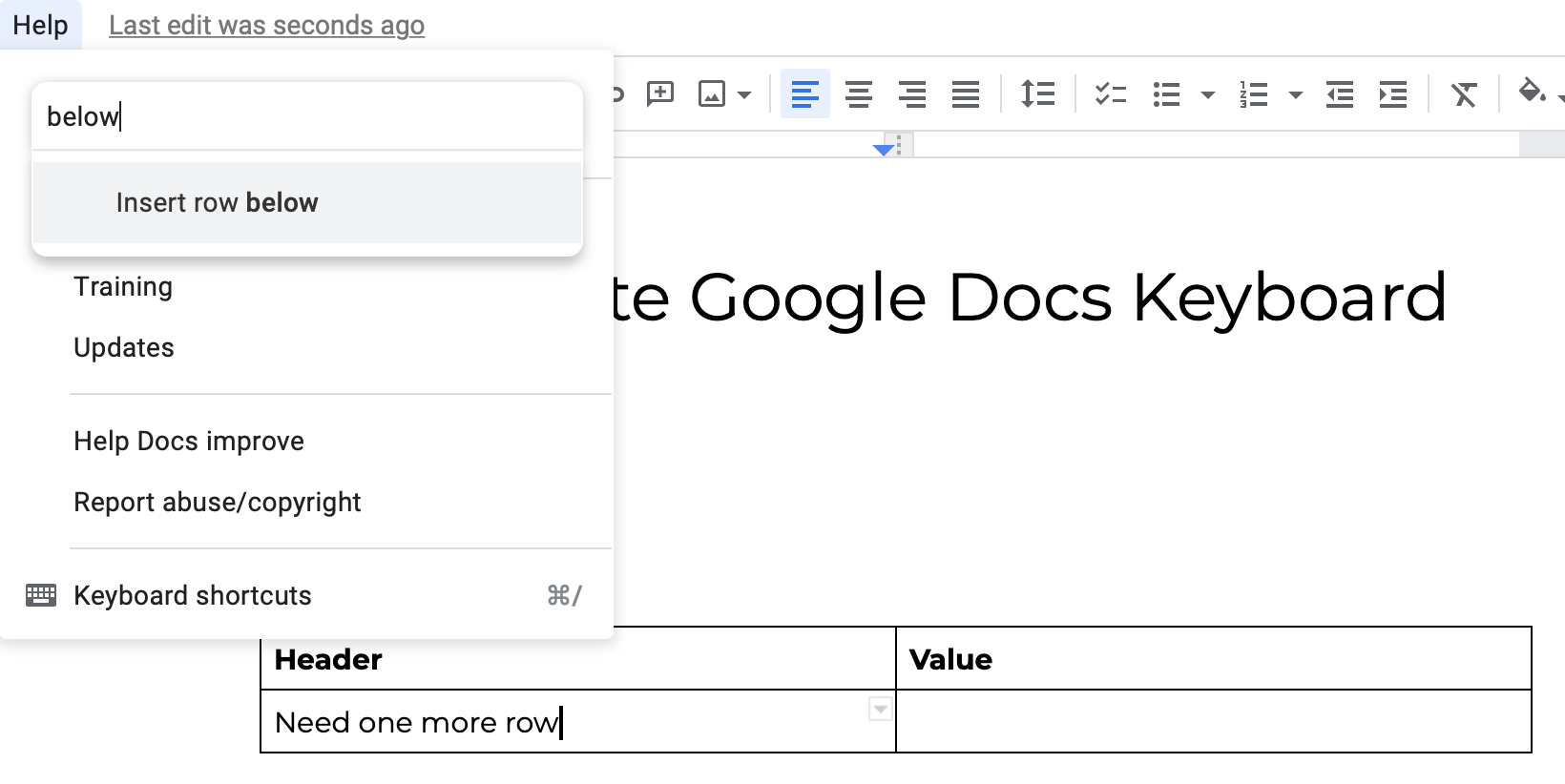
Task: Click the bulleted list icon
Action: click(x=1166, y=94)
